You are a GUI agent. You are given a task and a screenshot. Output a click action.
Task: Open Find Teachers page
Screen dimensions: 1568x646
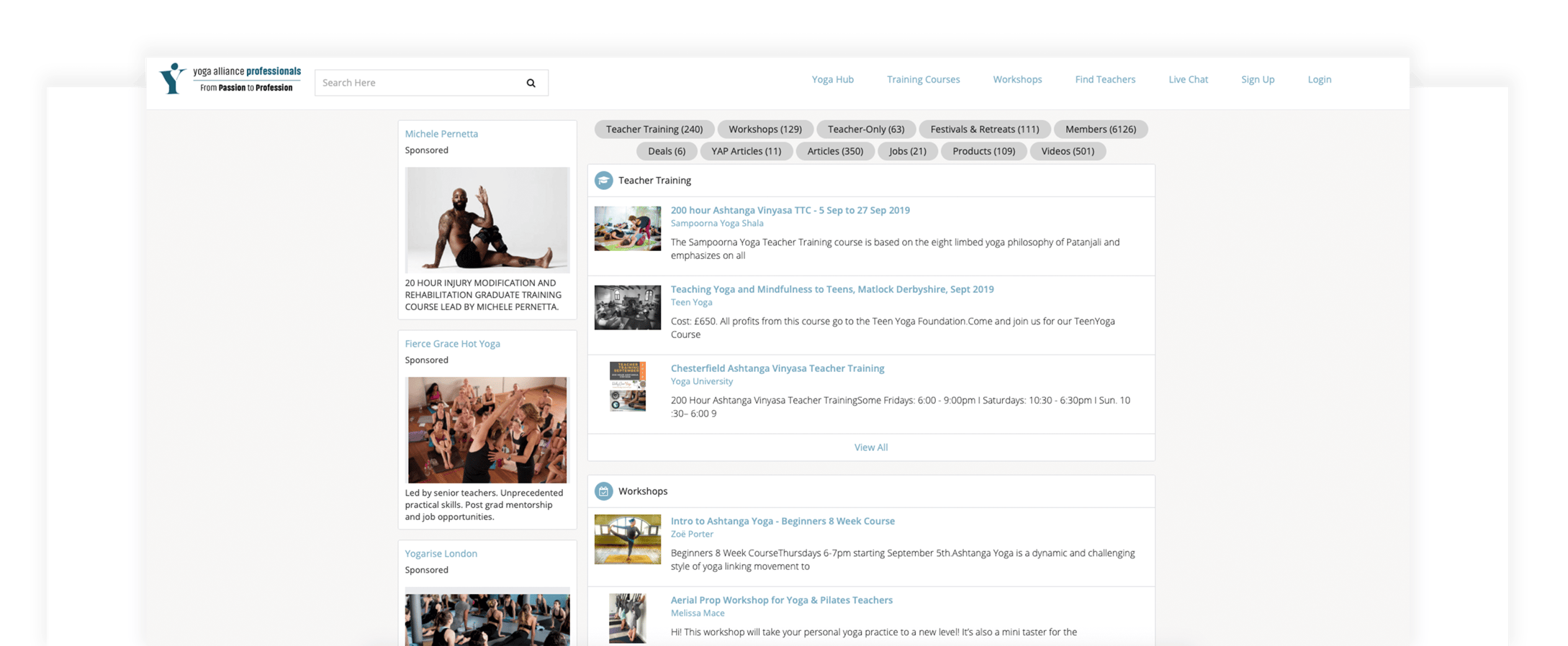click(x=1104, y=79)
